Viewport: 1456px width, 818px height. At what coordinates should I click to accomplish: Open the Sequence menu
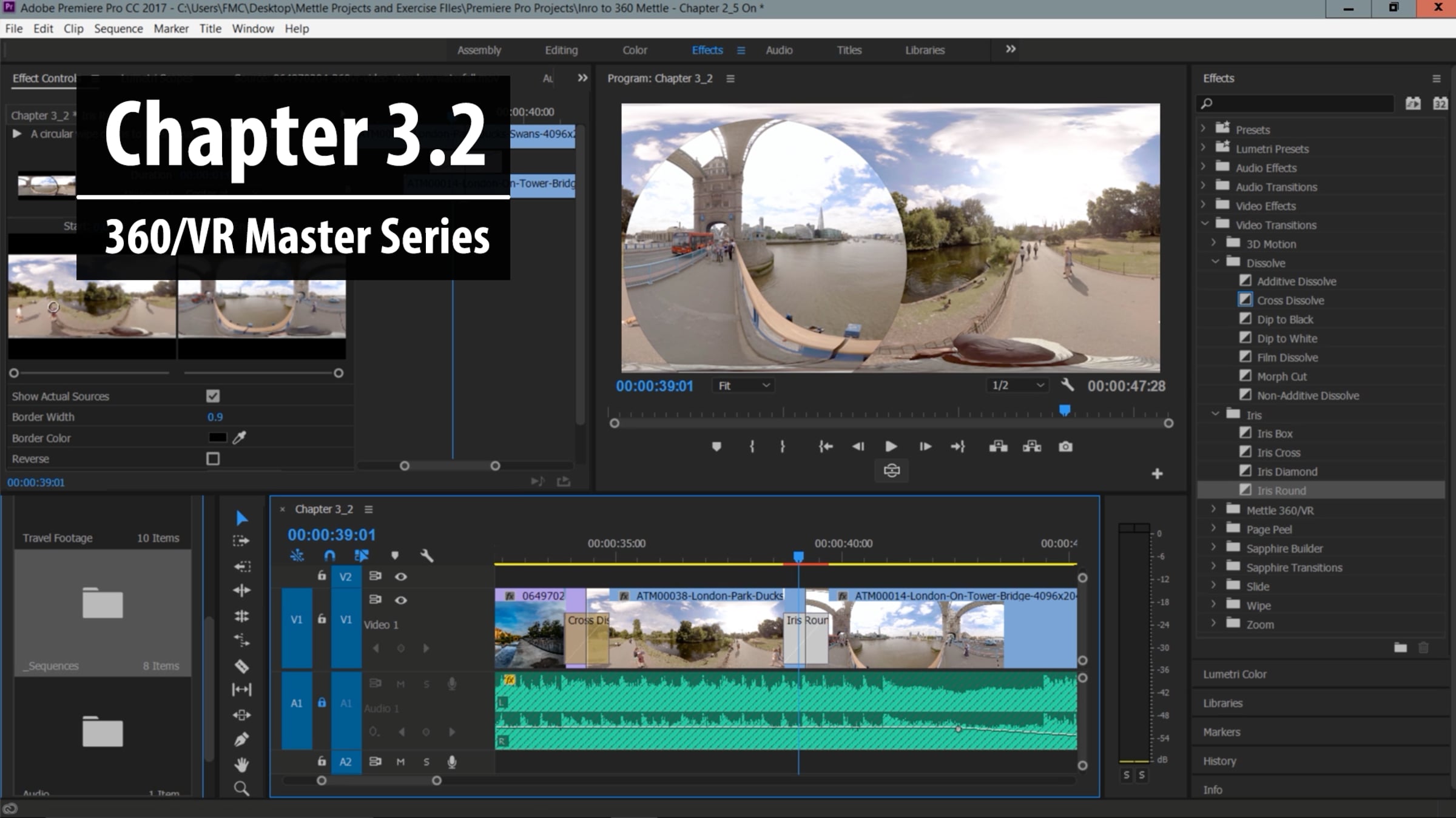[x=118, y=28]
